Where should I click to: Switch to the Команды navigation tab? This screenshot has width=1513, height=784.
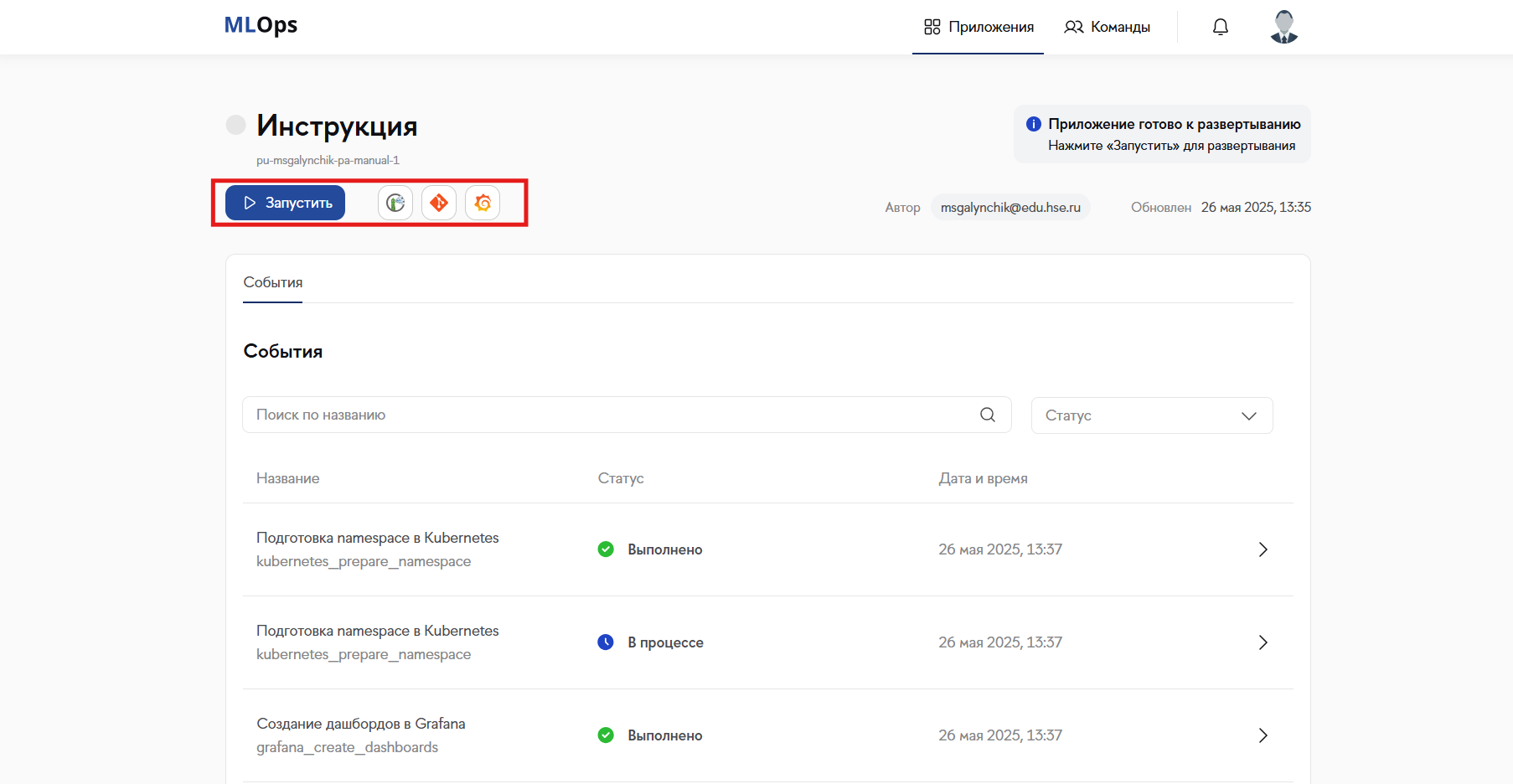(1108, 27)
